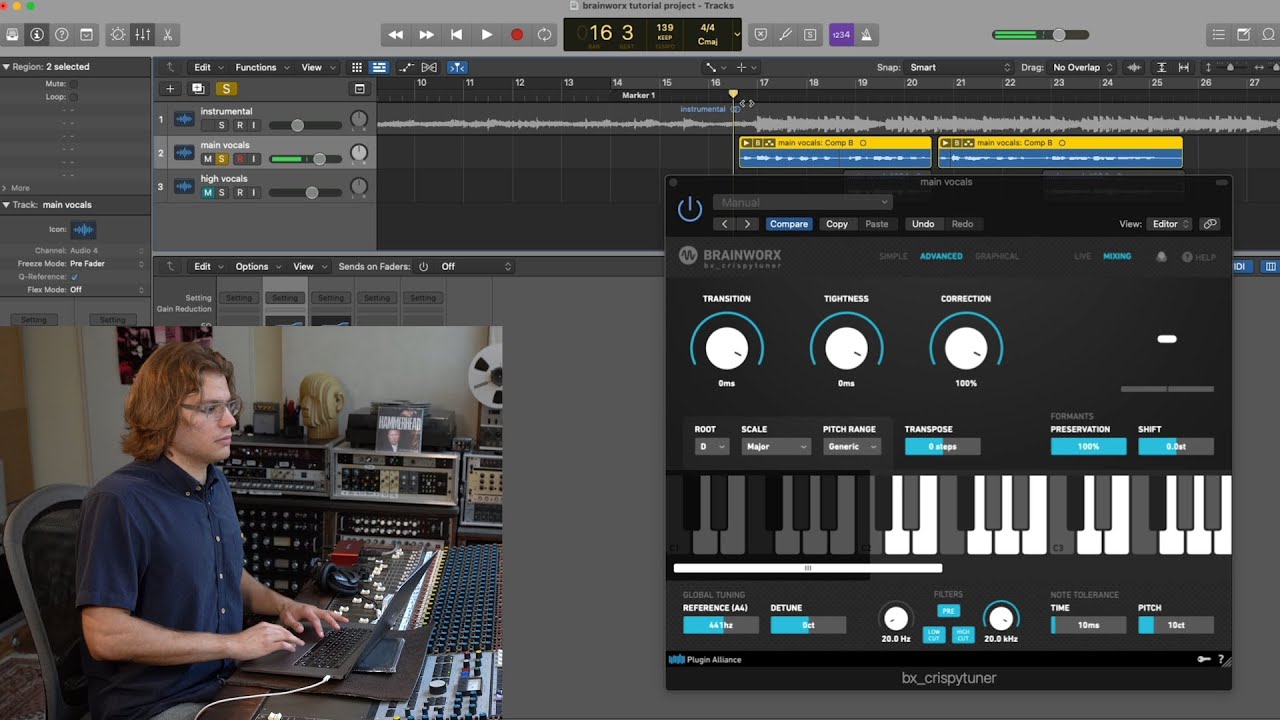Select the LIVE mode in crispytuner
This screenshot has height=720, width=1280.
(x=1083, y=256)
